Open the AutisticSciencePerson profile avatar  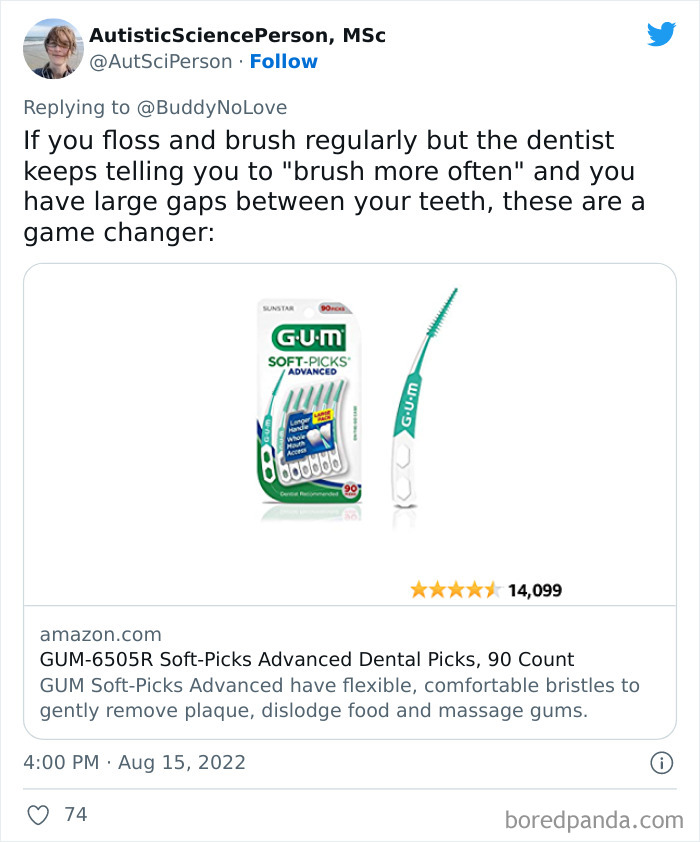coord(53,48)
